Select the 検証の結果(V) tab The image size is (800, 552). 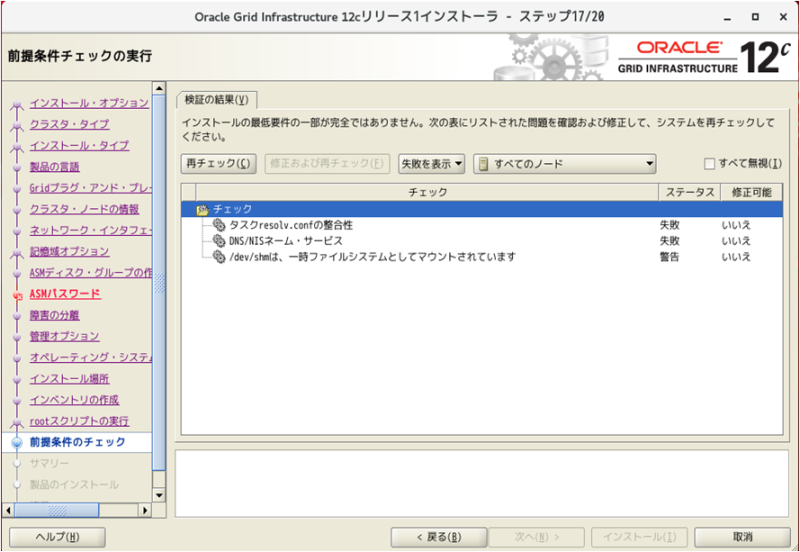(216, 100)
